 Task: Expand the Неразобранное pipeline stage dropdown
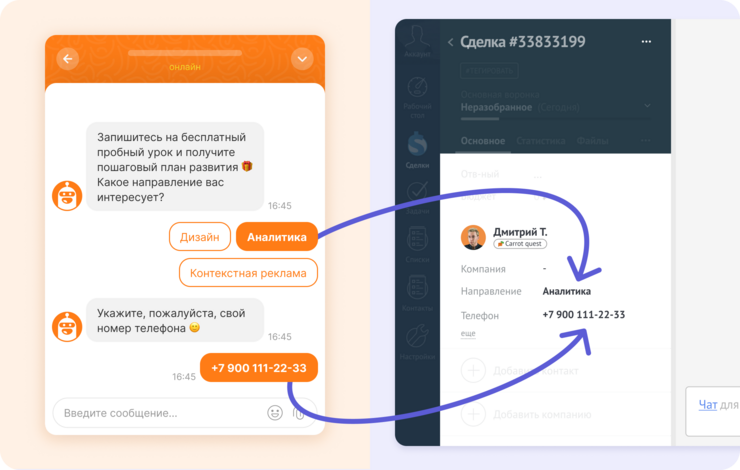coord(648,106)
